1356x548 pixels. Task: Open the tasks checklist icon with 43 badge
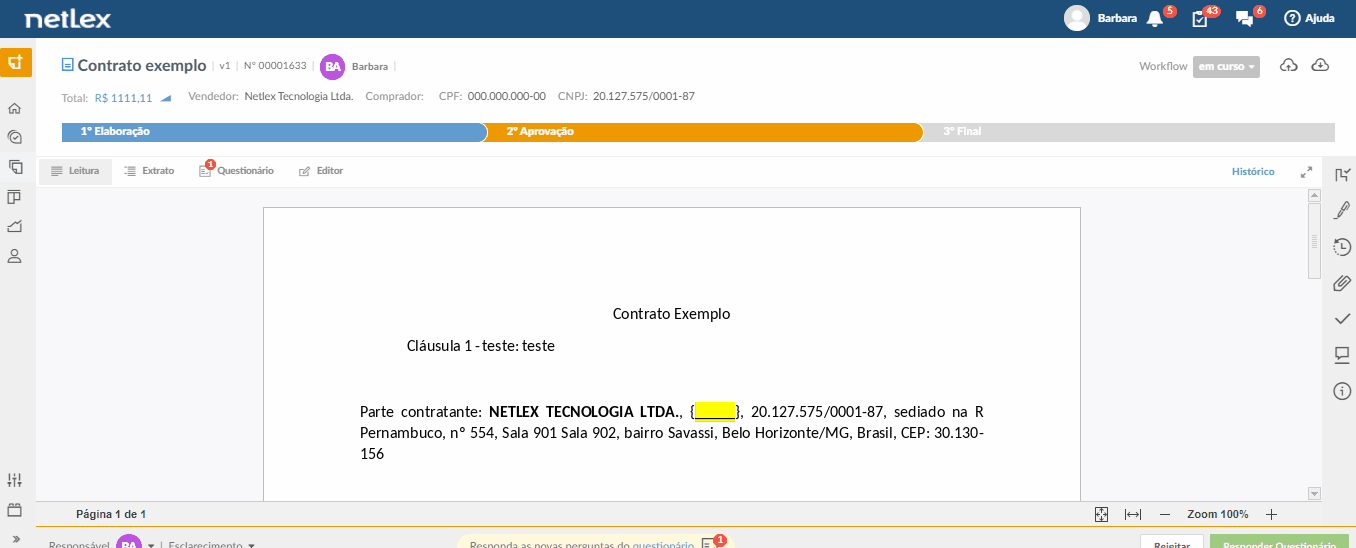(1200, 18)
